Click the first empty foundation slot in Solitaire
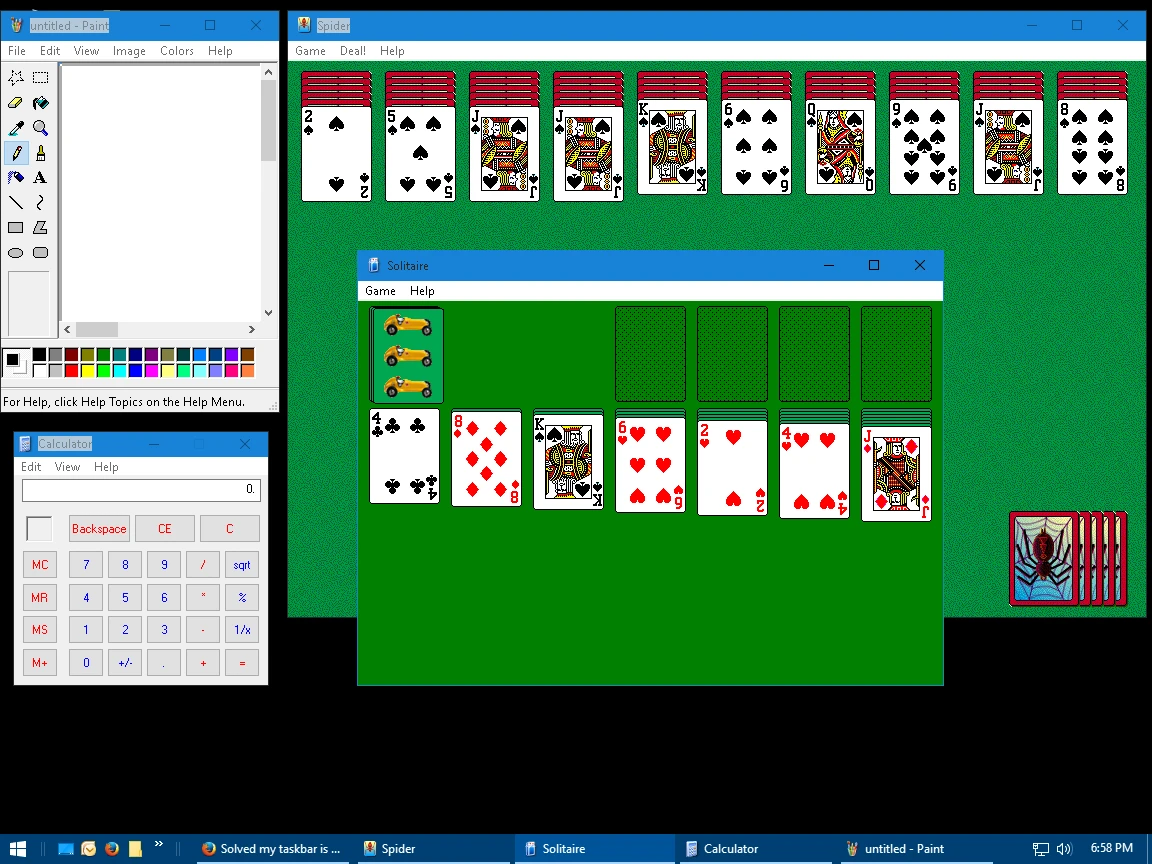Image resolution: width=1152 pixels, height=864 pixels. [x=650, y=354]
